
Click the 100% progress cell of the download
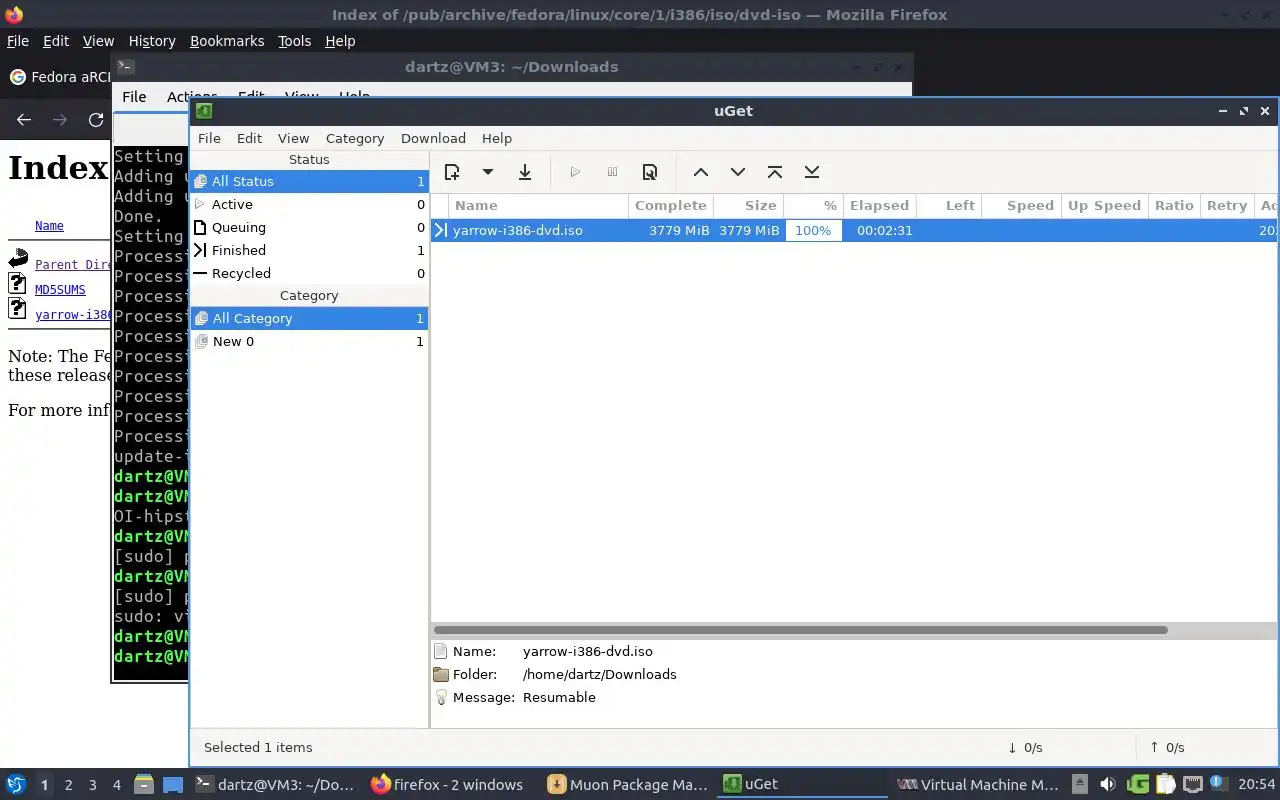pos(813,230)
